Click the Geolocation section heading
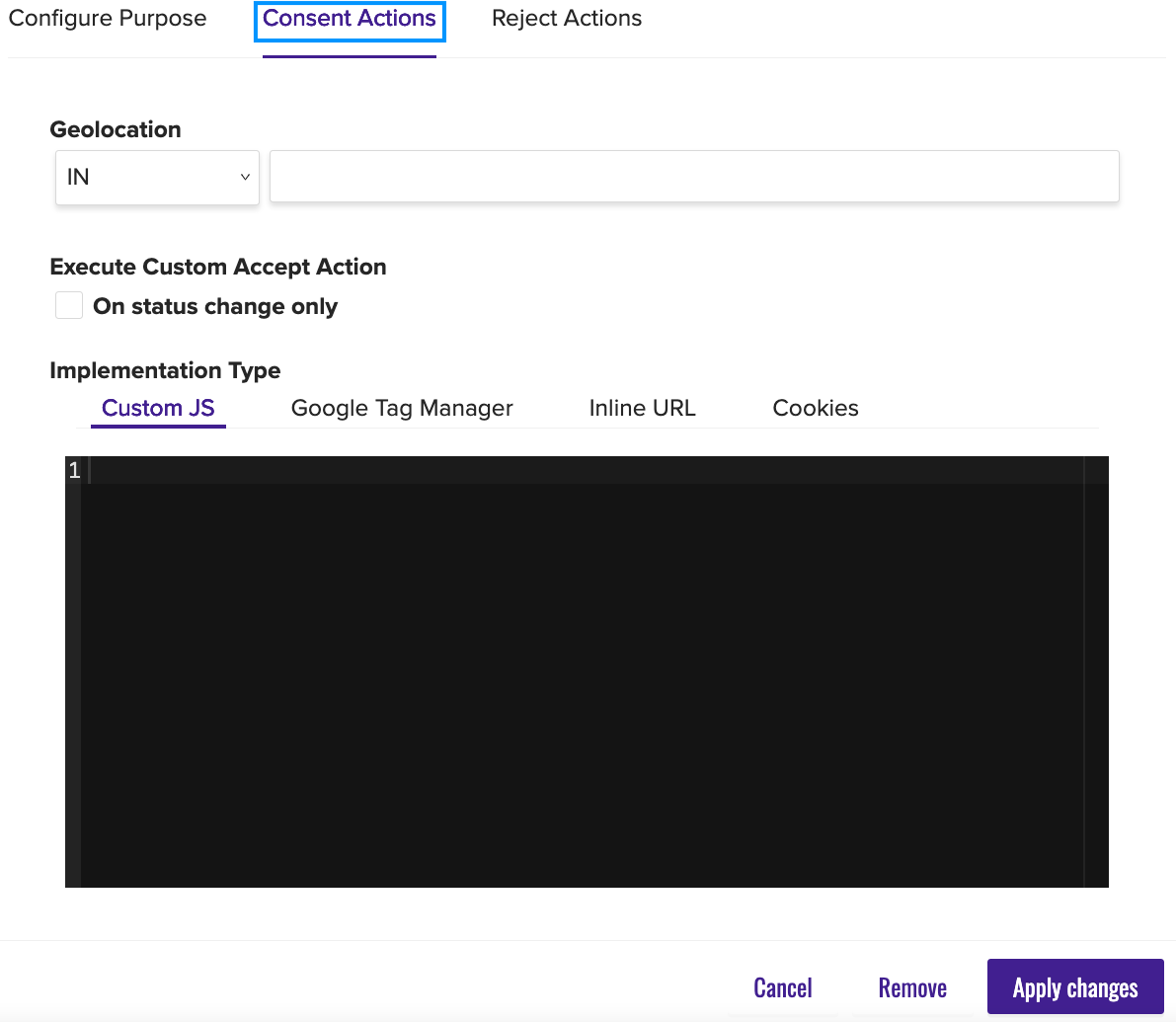 [x=116, y=130]
